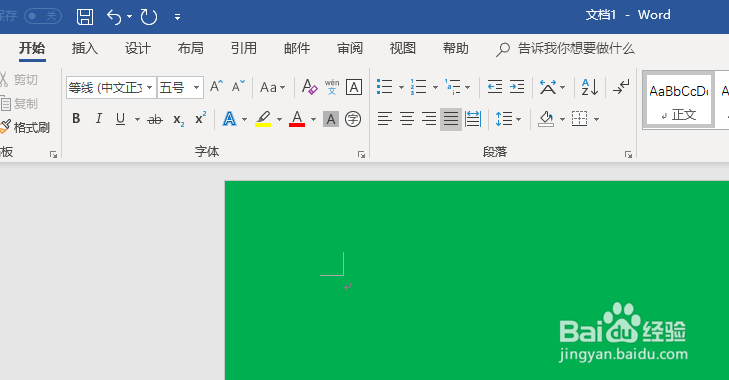The image size is (729, 380).
Task: Click the Bullets list icon
Action: tap(384, 87)
